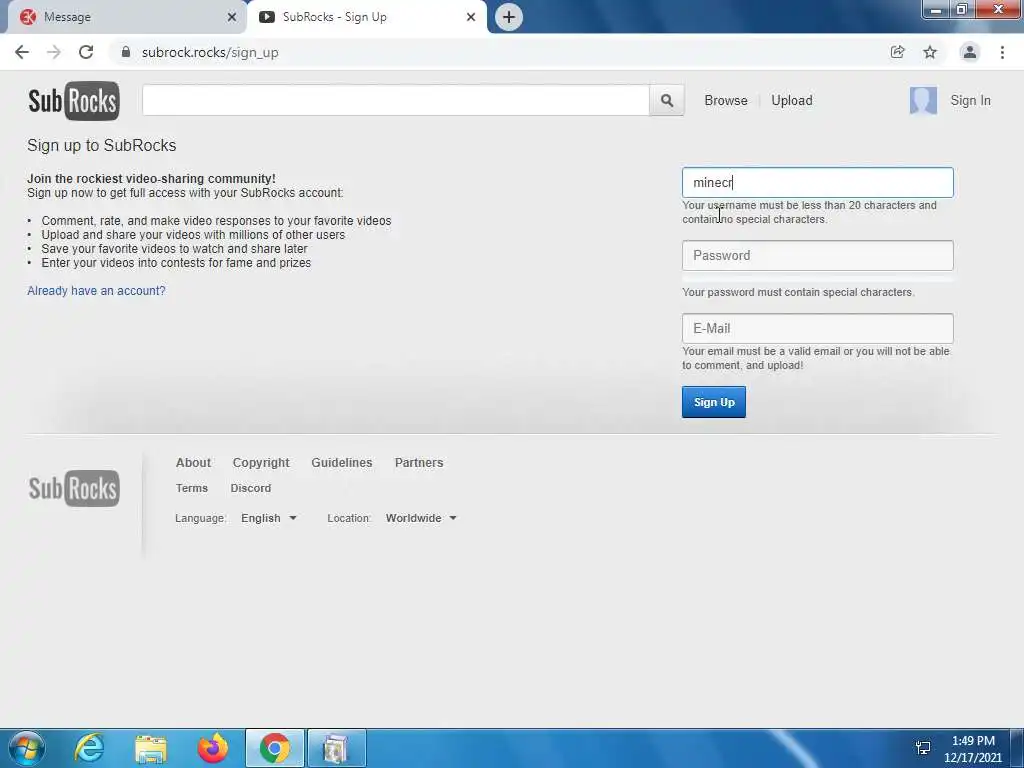
Task: Open the Guidelines footer link
Action: pyautogui.click(x=342, y=462)
